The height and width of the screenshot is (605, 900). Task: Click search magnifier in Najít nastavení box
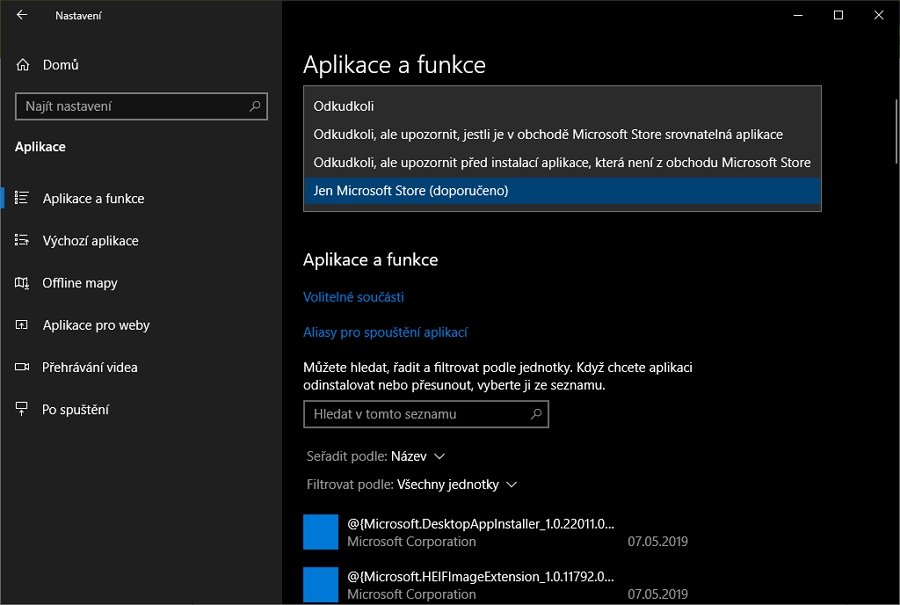(254, 106)
